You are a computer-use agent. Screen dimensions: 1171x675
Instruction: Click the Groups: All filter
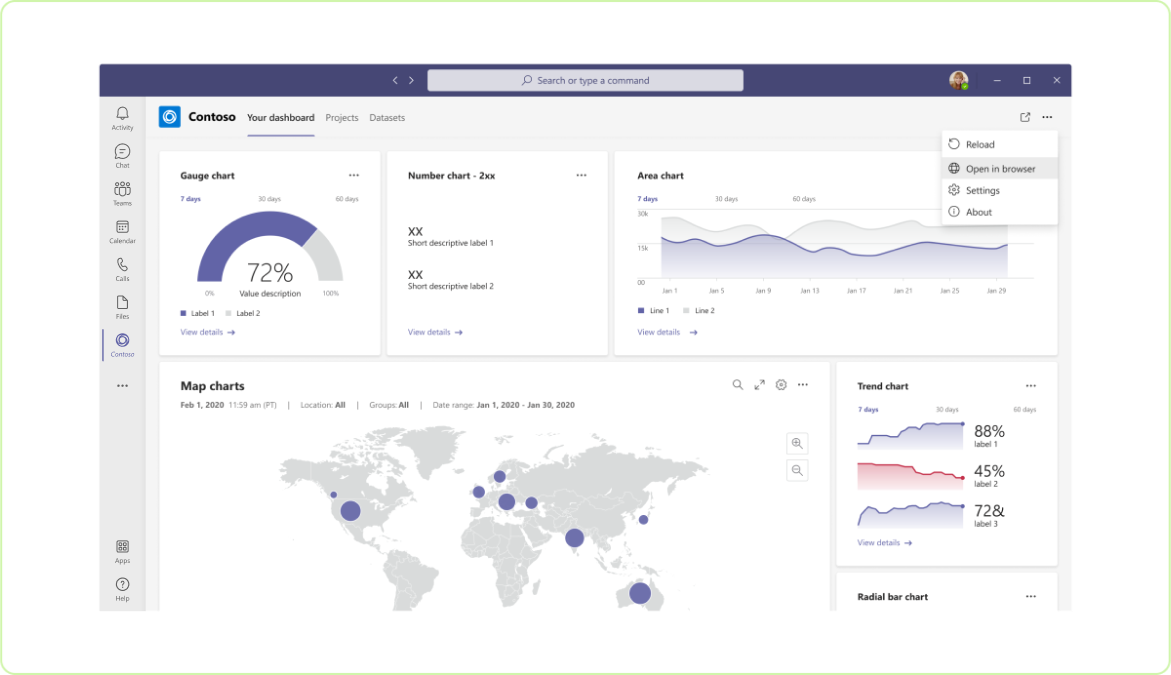(x=389, y=405)
